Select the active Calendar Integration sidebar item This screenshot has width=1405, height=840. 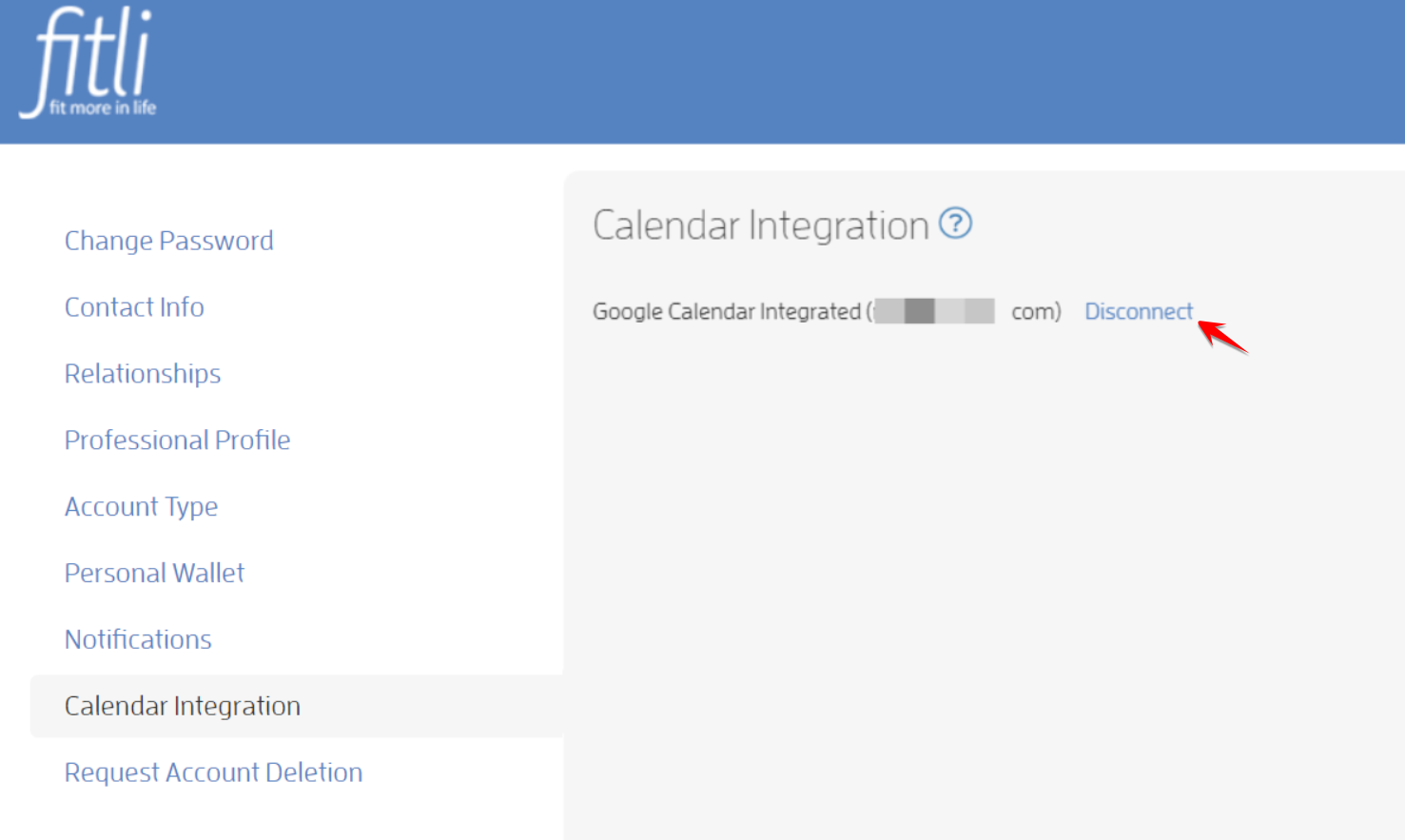click(297, 706)
